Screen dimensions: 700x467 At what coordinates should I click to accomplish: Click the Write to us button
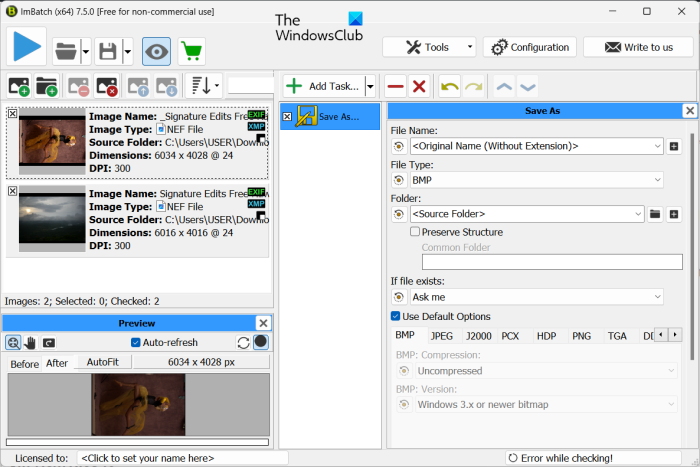tap(638, 47)
